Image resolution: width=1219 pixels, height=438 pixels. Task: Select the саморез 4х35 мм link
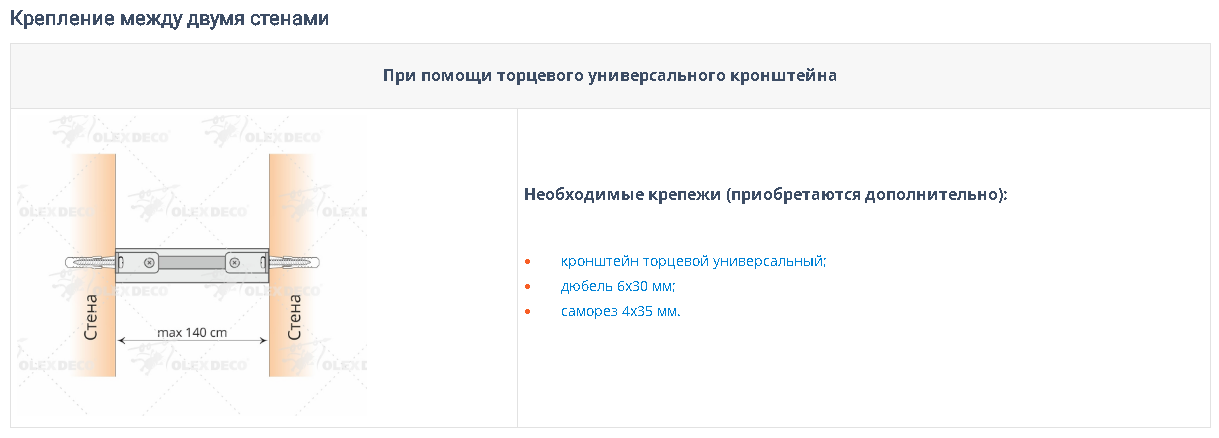[619, 311]
